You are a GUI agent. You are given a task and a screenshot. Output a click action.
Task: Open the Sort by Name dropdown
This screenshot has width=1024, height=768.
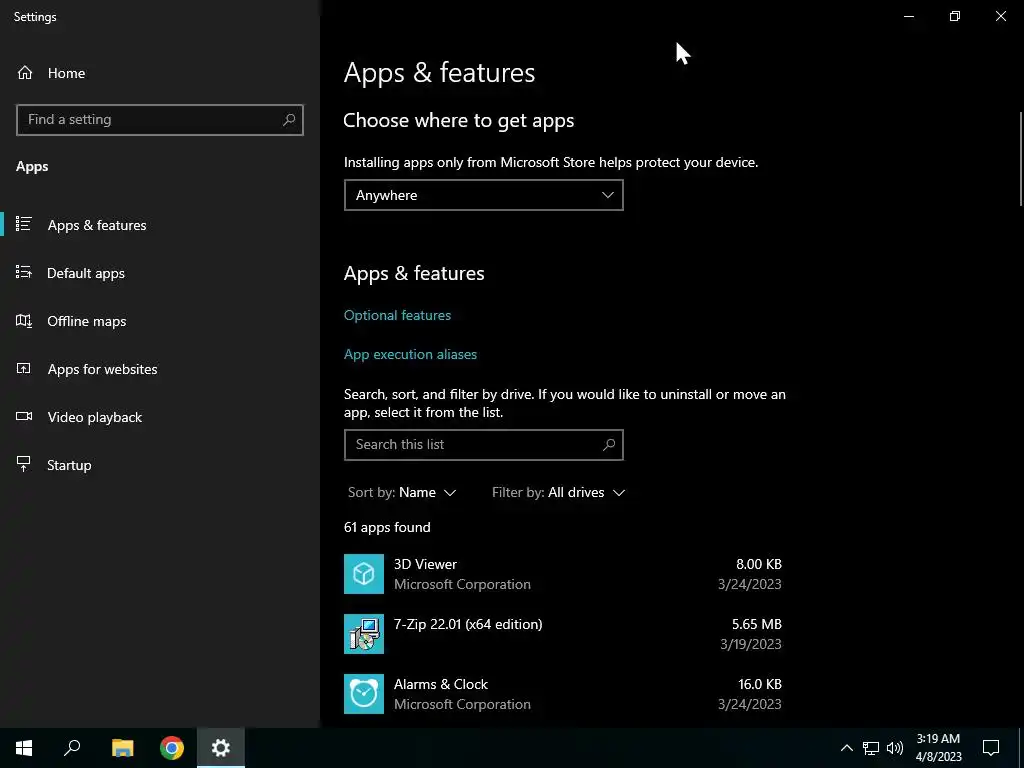click(402, 492)
